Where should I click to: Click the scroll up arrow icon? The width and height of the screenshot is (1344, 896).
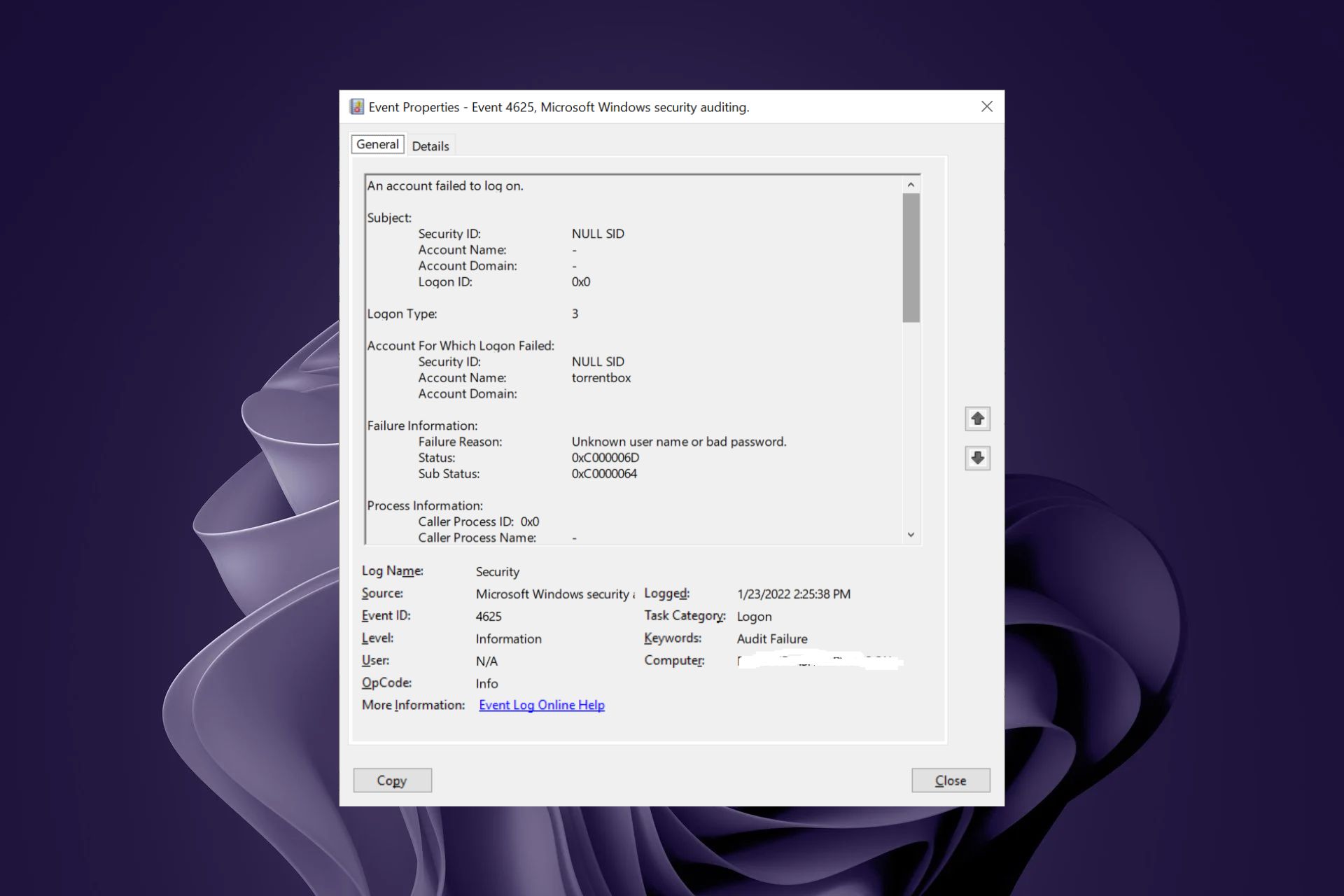977,418
